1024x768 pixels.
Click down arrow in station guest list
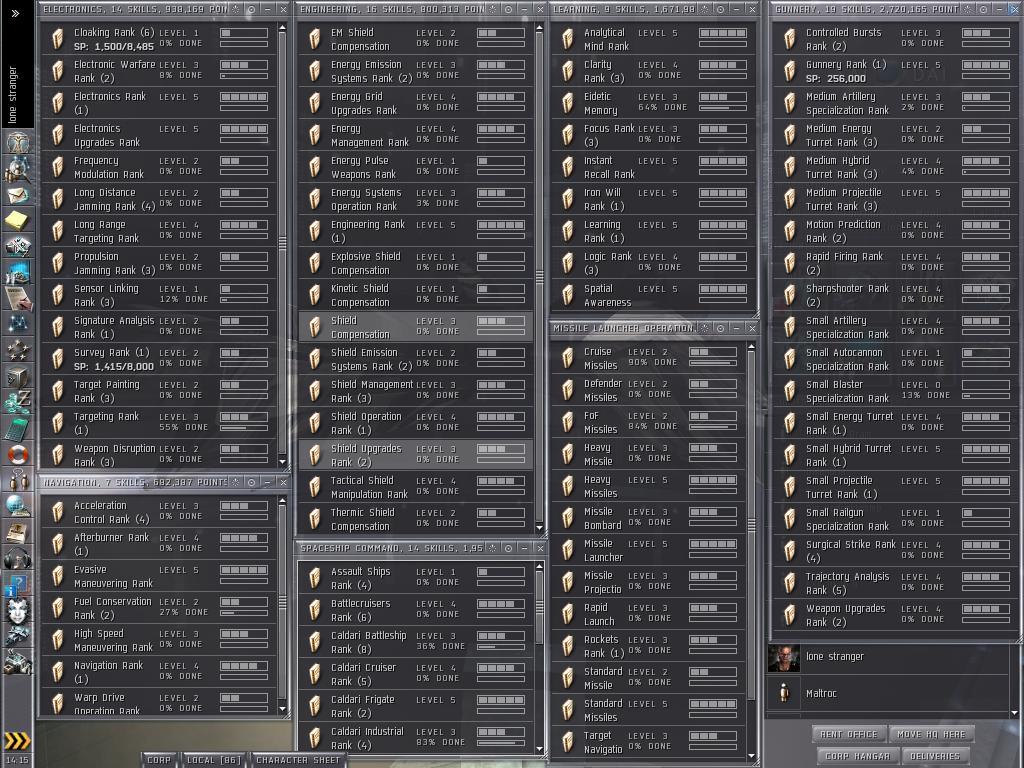(x=1014, y=713)
